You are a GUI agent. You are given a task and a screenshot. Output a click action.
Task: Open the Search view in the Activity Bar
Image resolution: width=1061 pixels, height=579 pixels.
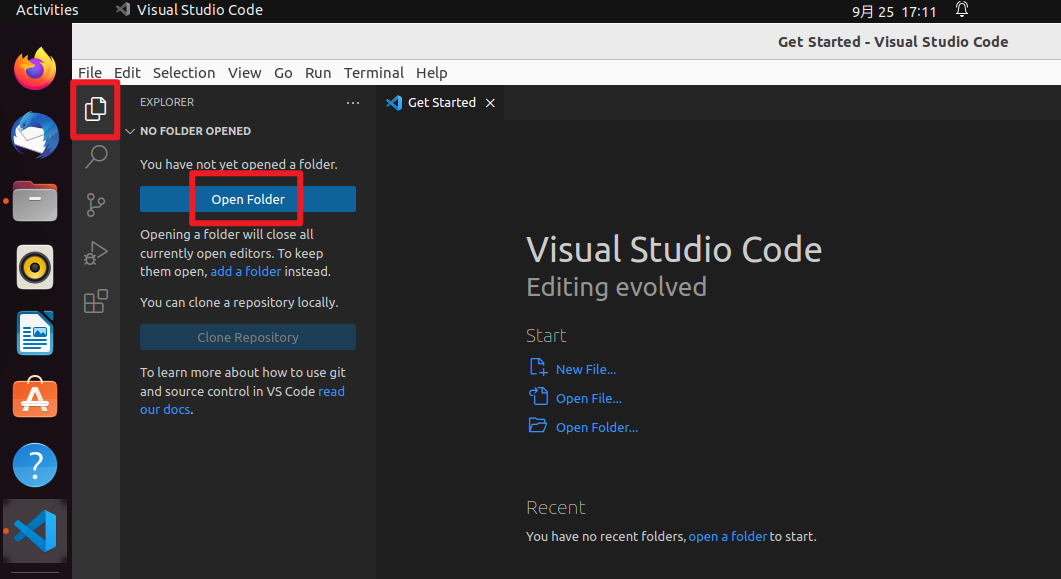(x=95, y=156)
